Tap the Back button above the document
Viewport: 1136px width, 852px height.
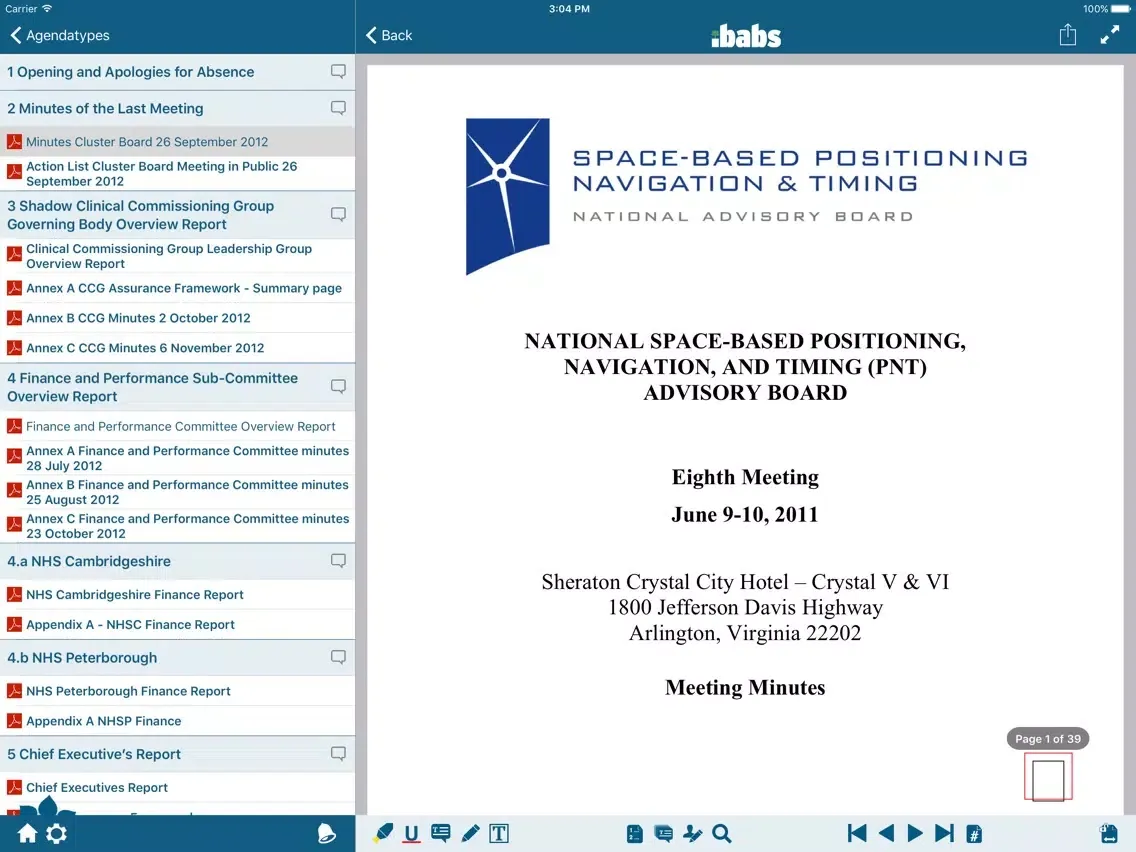(389, 35)
